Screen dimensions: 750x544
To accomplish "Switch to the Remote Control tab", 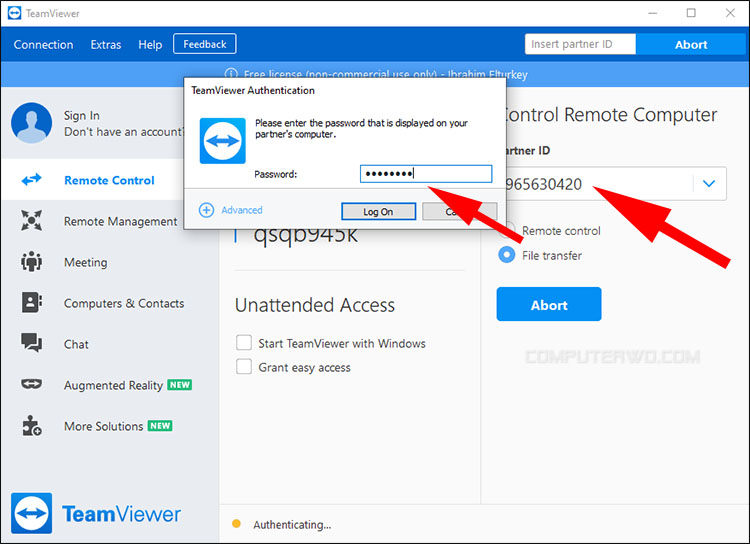I will pos(110,180).
